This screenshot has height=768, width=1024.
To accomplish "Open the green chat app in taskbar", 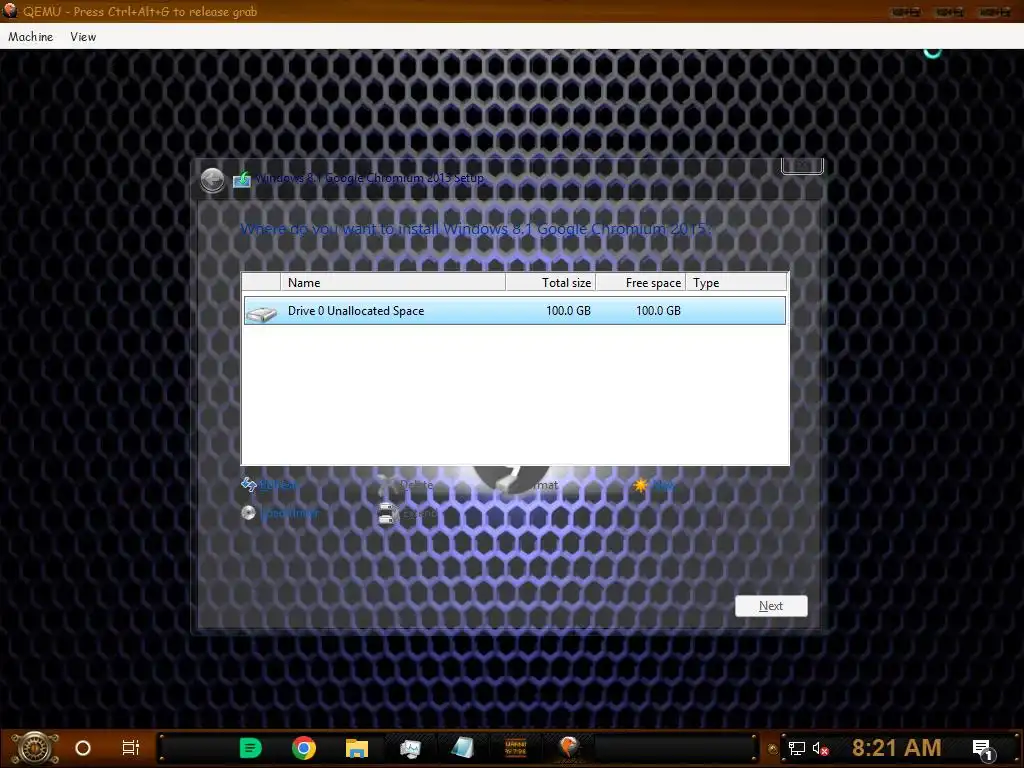I will [x=250, y=748].
